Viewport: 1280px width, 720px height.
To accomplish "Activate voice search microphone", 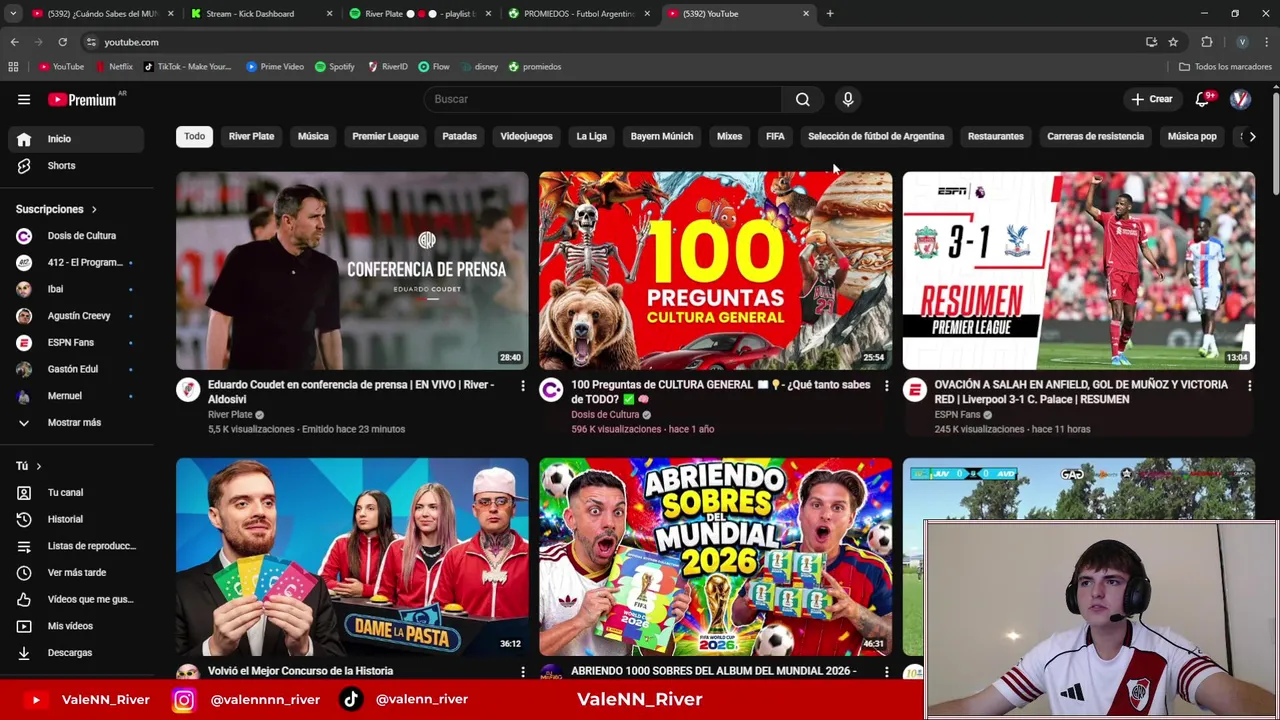I will (x=848, y=99).
